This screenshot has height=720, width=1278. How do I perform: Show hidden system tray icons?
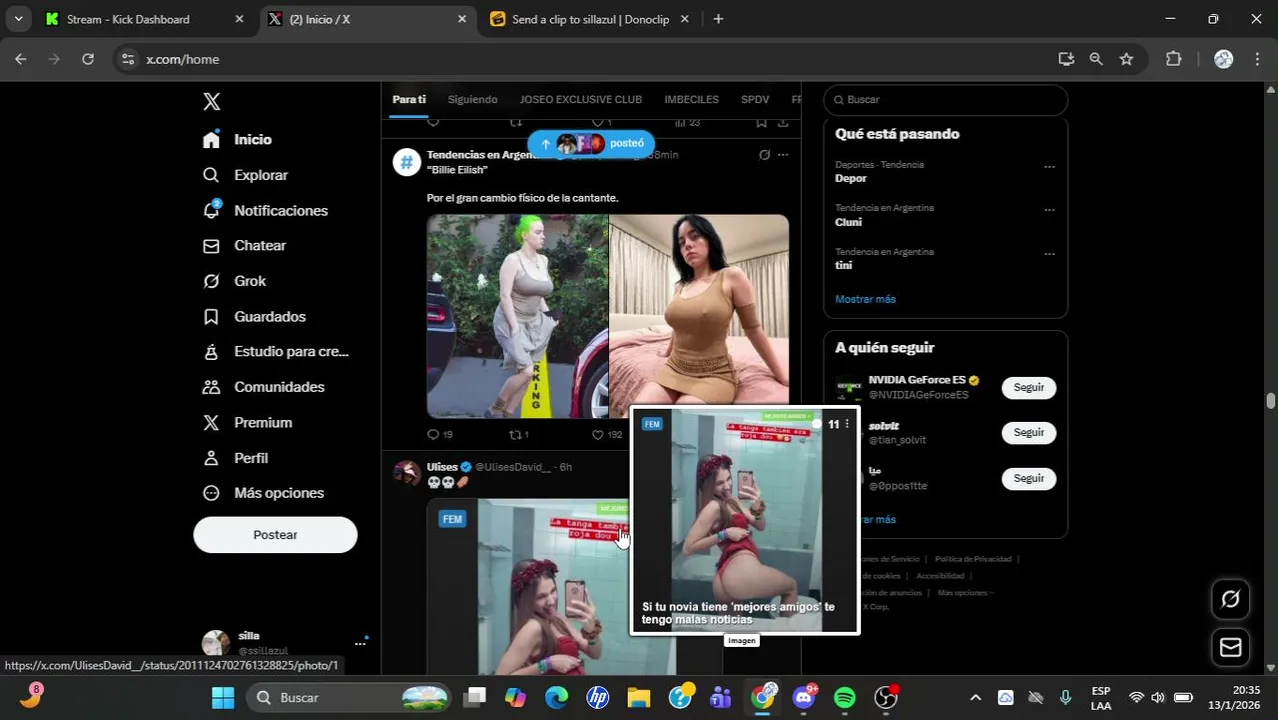975,697
